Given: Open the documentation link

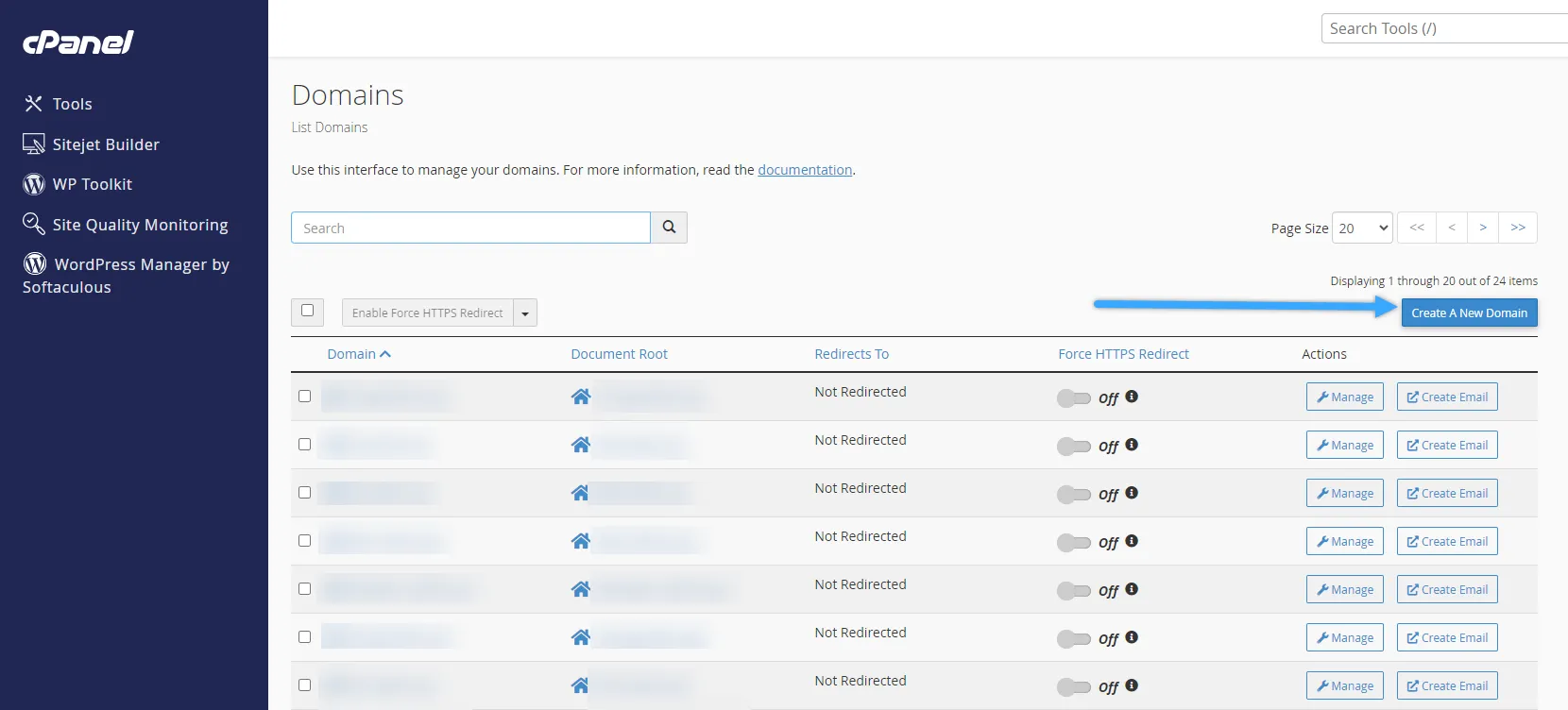Looking at the screenshot, I should 805,170.
